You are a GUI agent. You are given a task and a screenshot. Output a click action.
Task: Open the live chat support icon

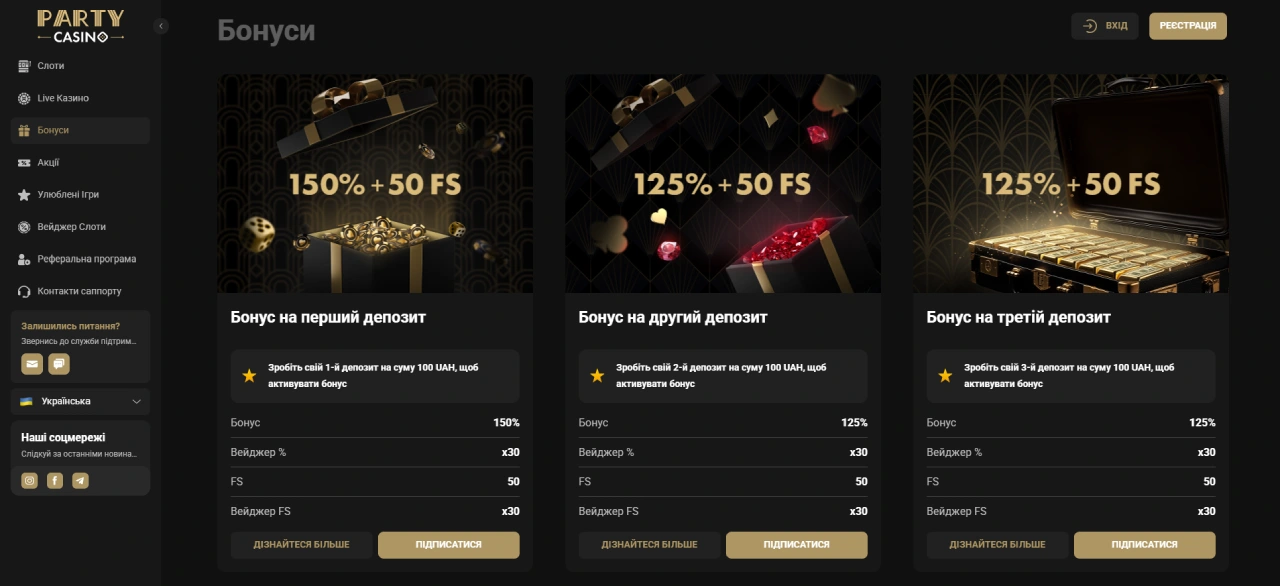pyautogui.click(x=59, y=364)
